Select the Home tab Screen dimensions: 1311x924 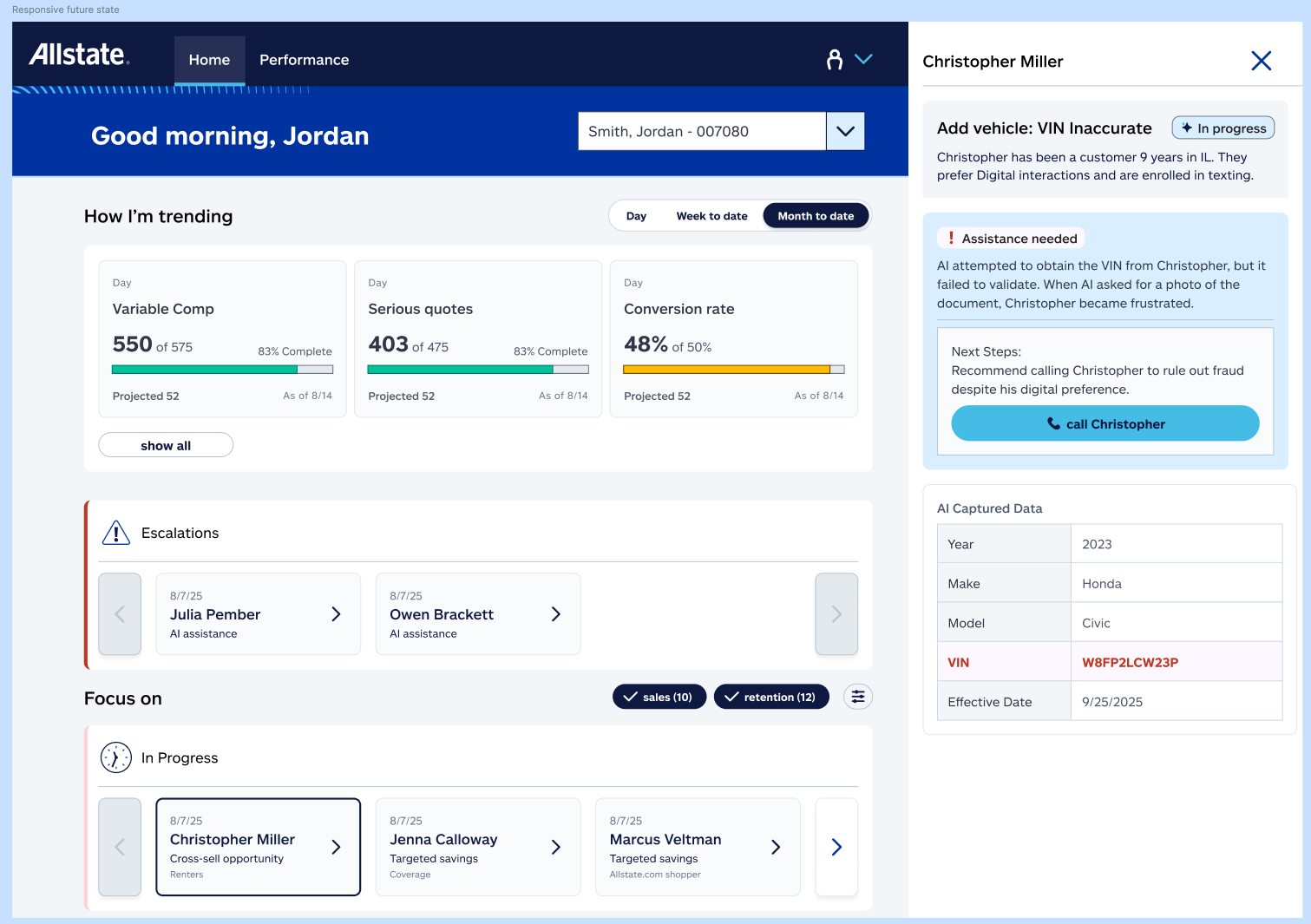click(209, 60)
